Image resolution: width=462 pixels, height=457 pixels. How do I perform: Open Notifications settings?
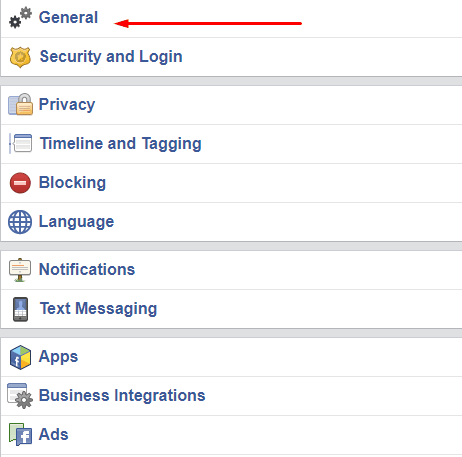point(87,269)
